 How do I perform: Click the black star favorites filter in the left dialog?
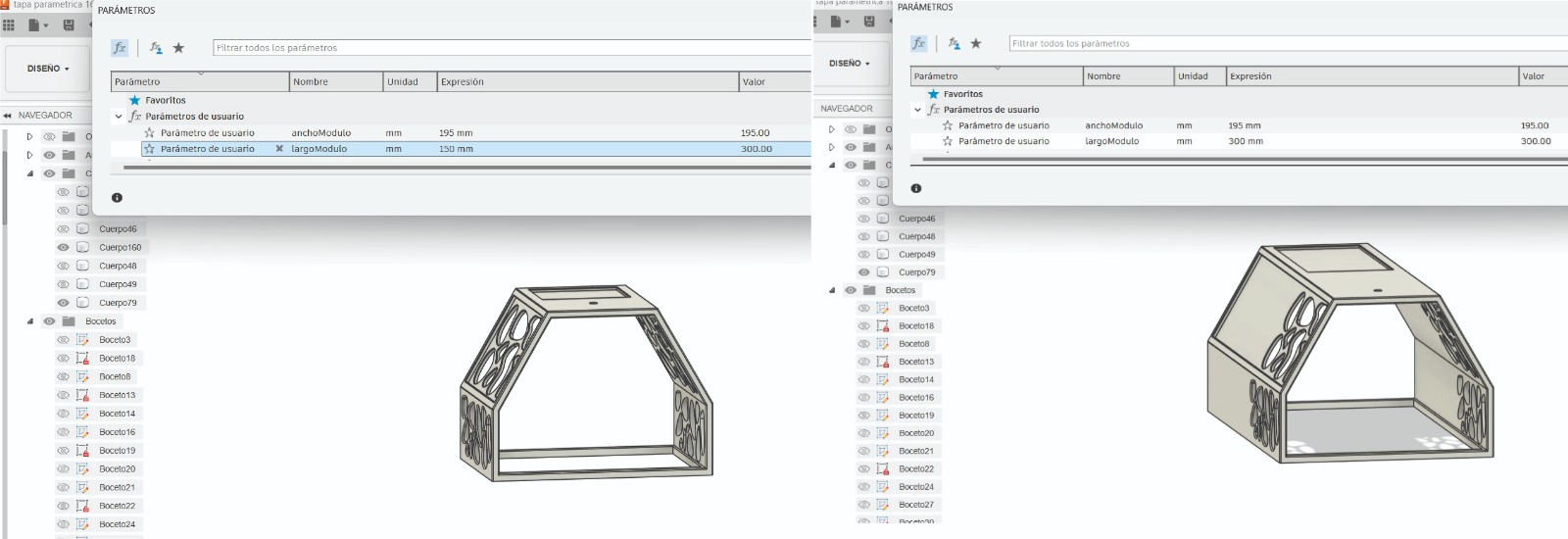178,47
